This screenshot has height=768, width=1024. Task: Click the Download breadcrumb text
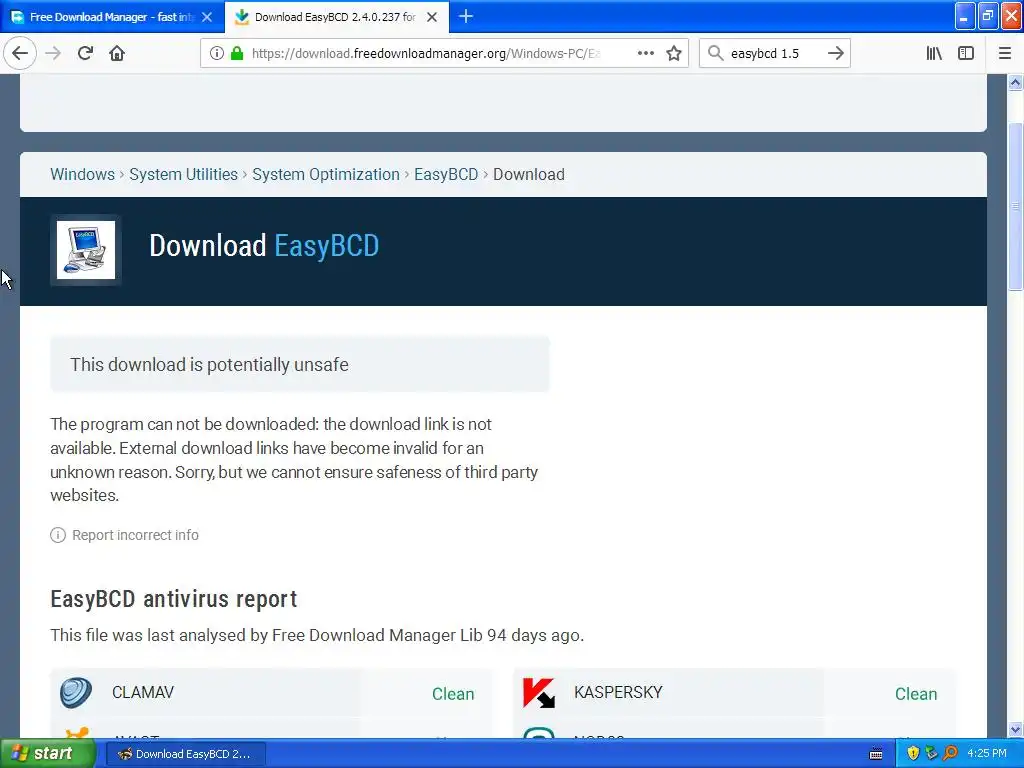tap(529, 174)
